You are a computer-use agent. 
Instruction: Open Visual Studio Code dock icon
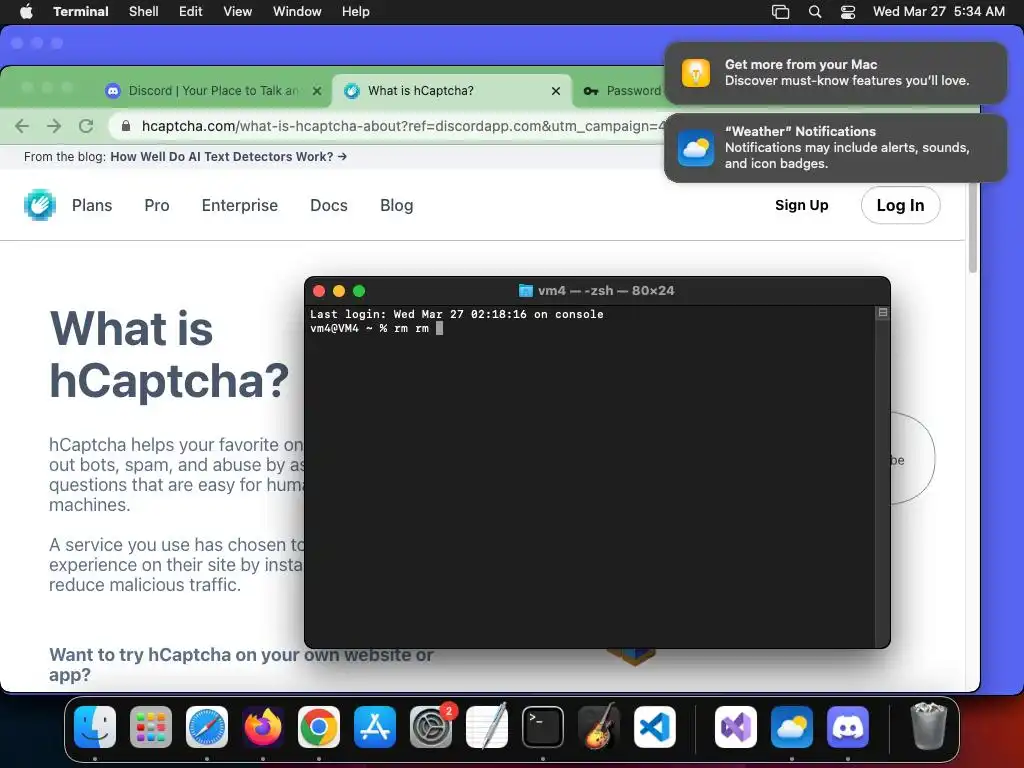(654, 727)
